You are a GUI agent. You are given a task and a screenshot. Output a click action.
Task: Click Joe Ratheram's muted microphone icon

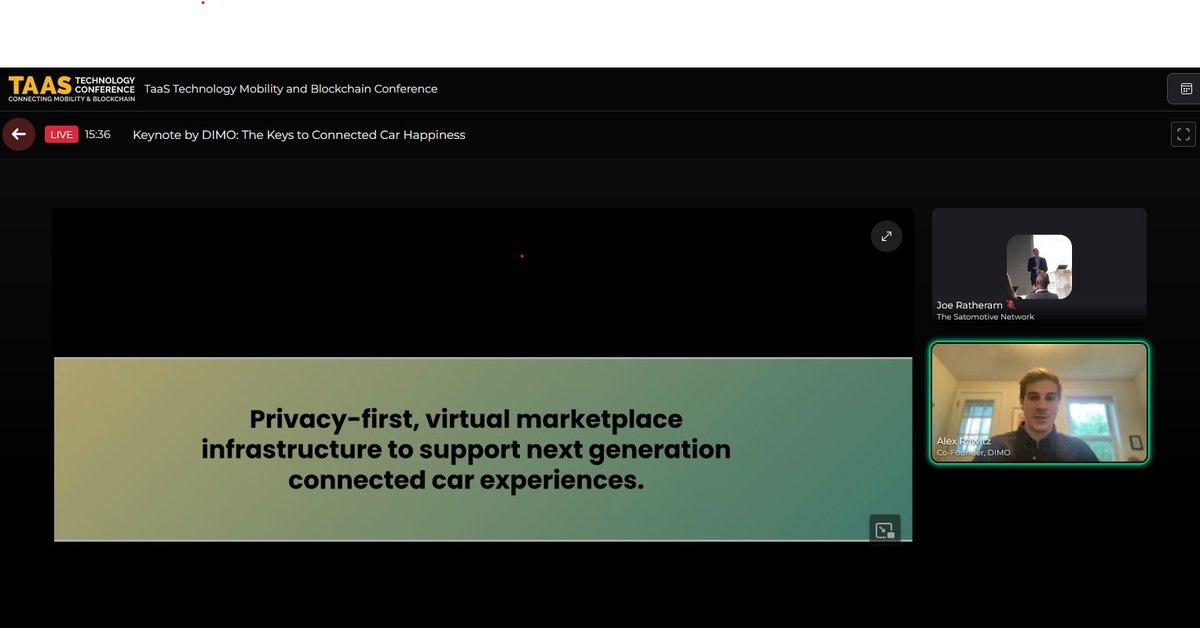pos(1011,305)
